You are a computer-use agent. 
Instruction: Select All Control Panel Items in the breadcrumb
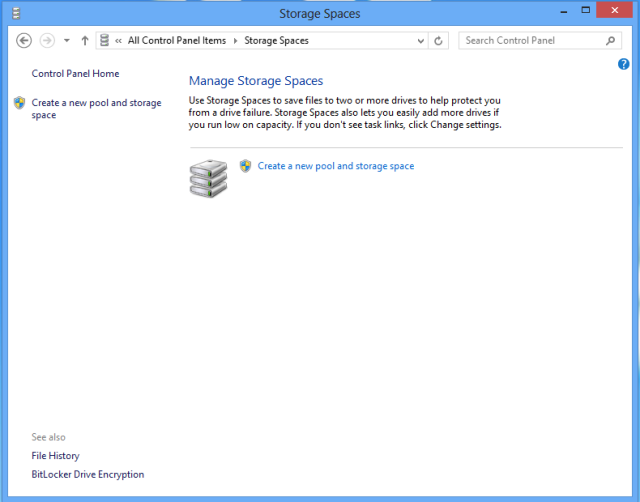tap(177, 40)
